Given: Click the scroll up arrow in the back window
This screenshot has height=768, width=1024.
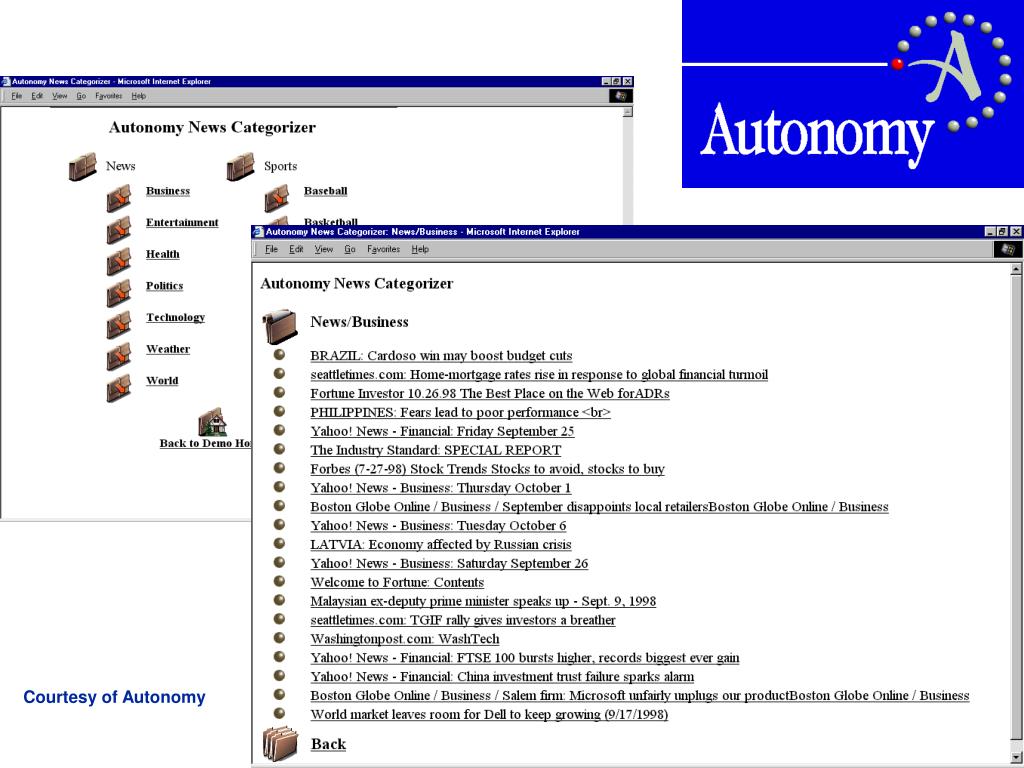Looking at the screenshot, I should coord(628,112).
